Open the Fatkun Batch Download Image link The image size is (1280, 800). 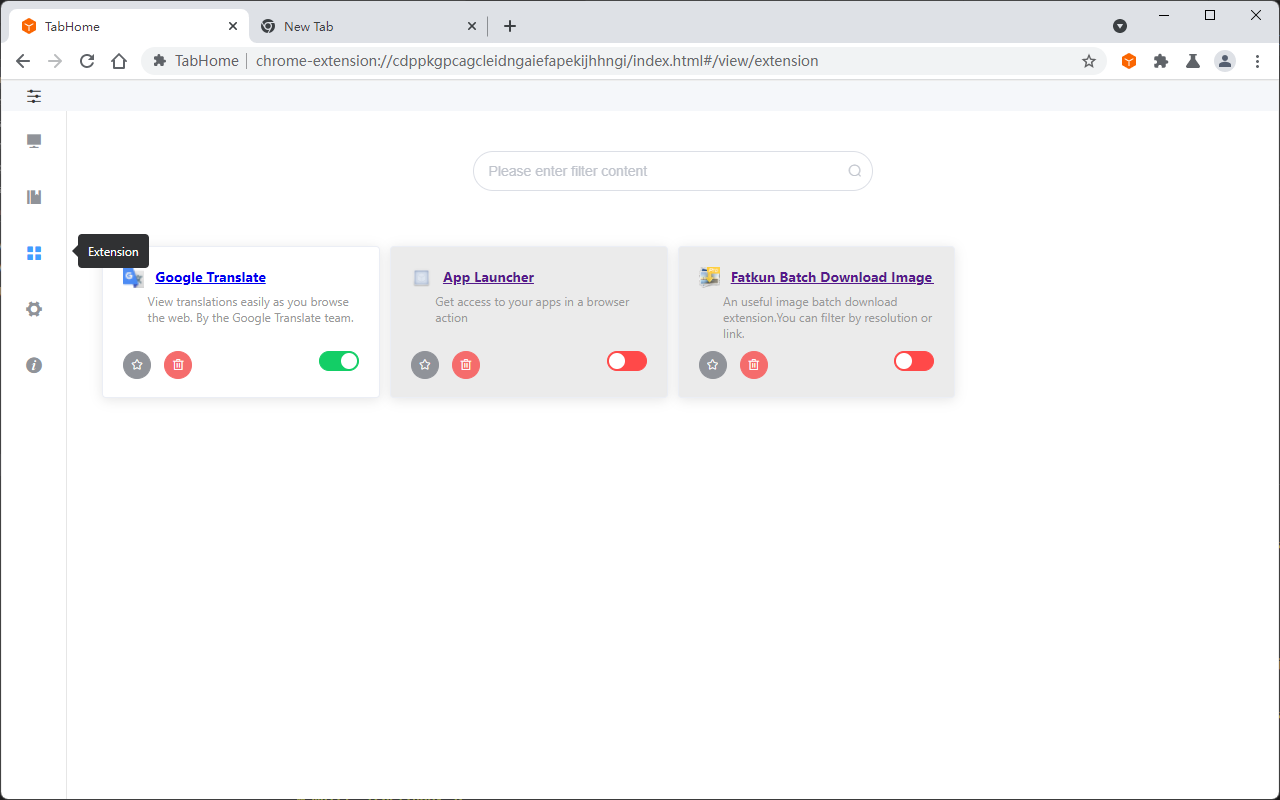click(x=831, y=277)
